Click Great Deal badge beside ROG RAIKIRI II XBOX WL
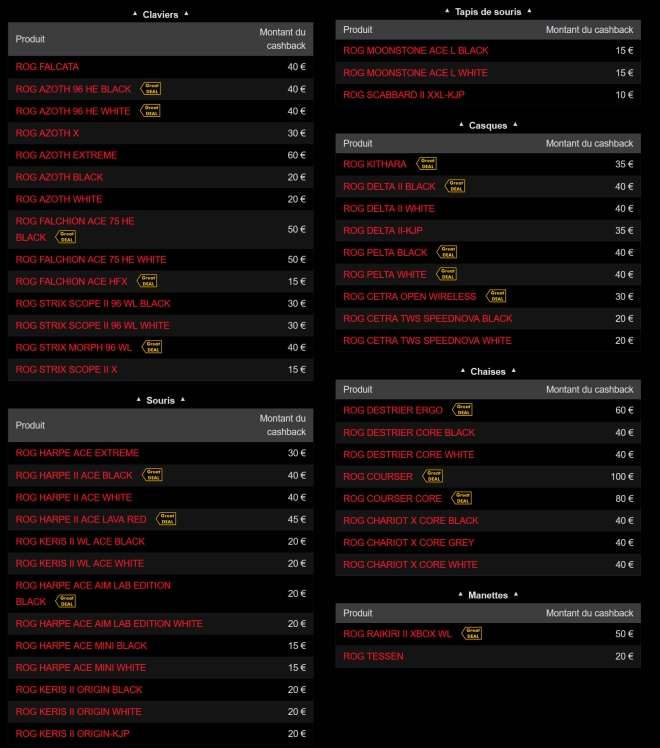The image size is (660, 748). (x=472, y=633)
